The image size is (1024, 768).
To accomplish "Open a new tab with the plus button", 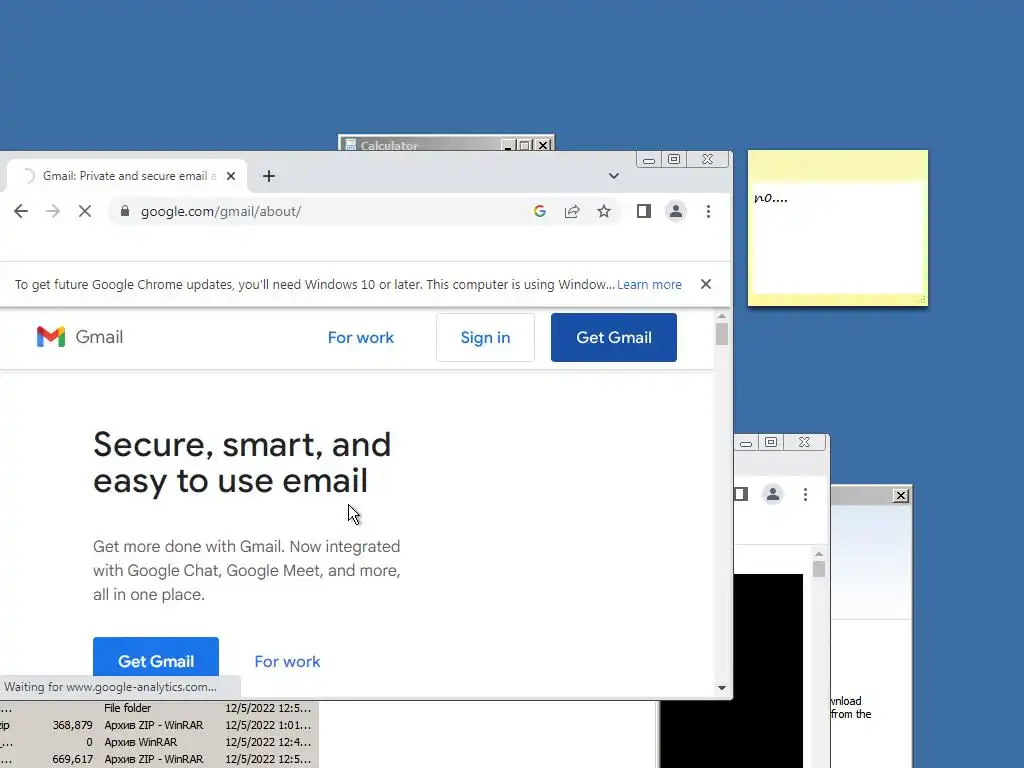I will point(268,176).
